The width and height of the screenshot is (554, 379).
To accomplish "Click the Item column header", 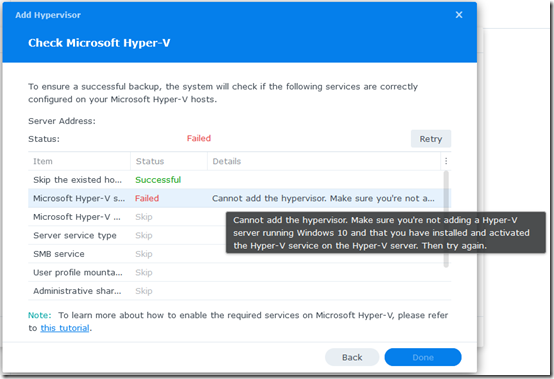I will [79, 161].
